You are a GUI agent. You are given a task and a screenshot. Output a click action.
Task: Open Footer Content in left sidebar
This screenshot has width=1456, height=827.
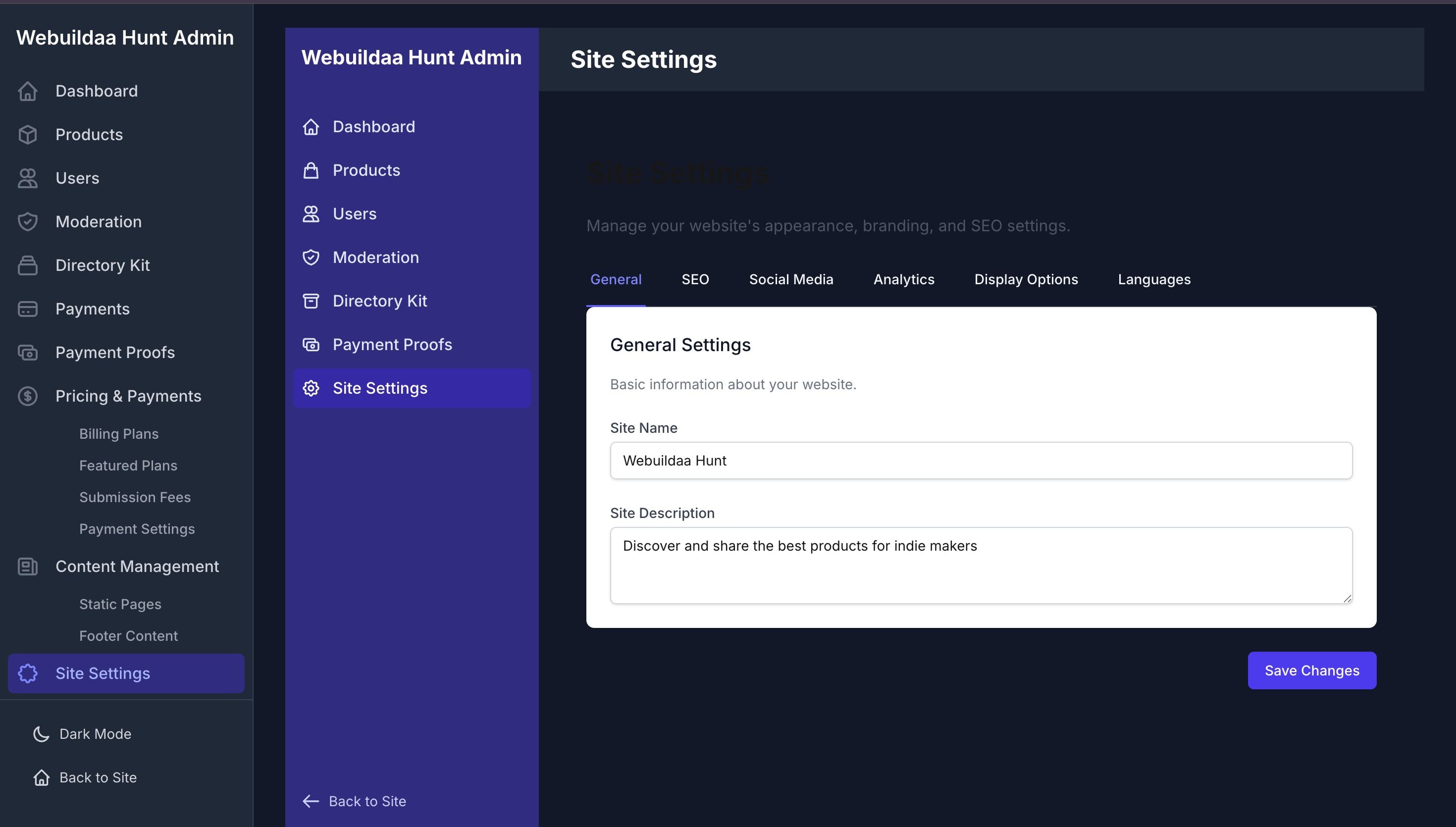pyautogui.click(x=128, y=636)
